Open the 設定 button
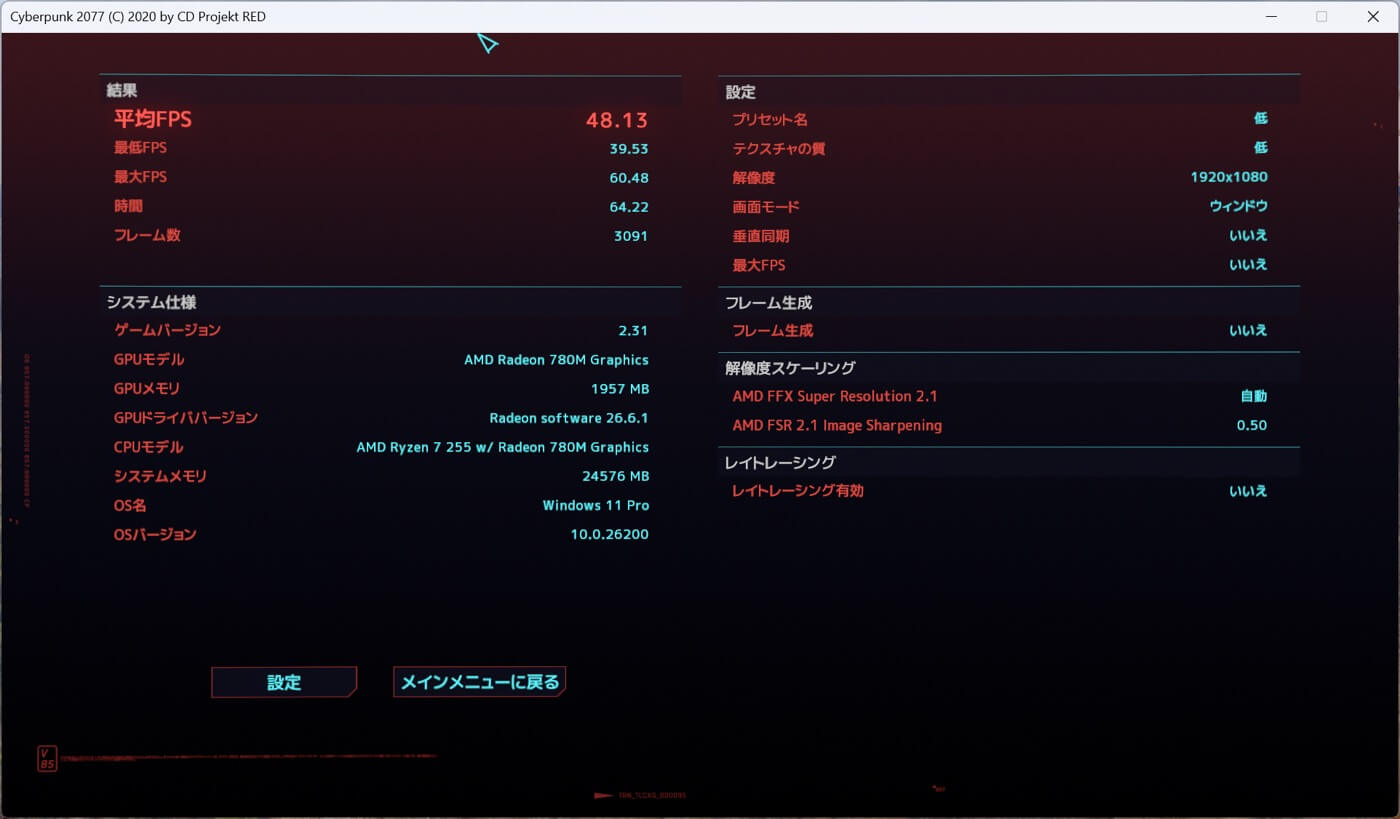Screen dimensions: 1400x819 point(284,682)
